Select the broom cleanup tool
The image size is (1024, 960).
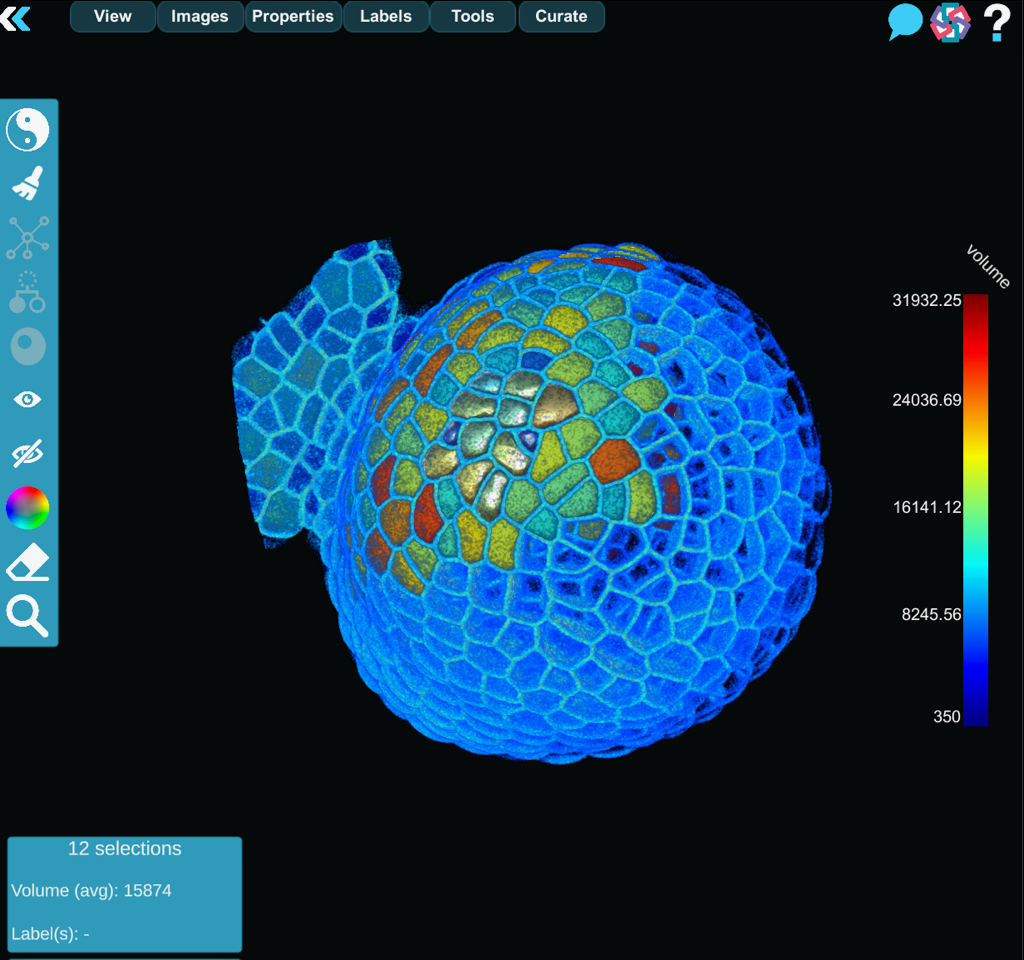(27, 183)
